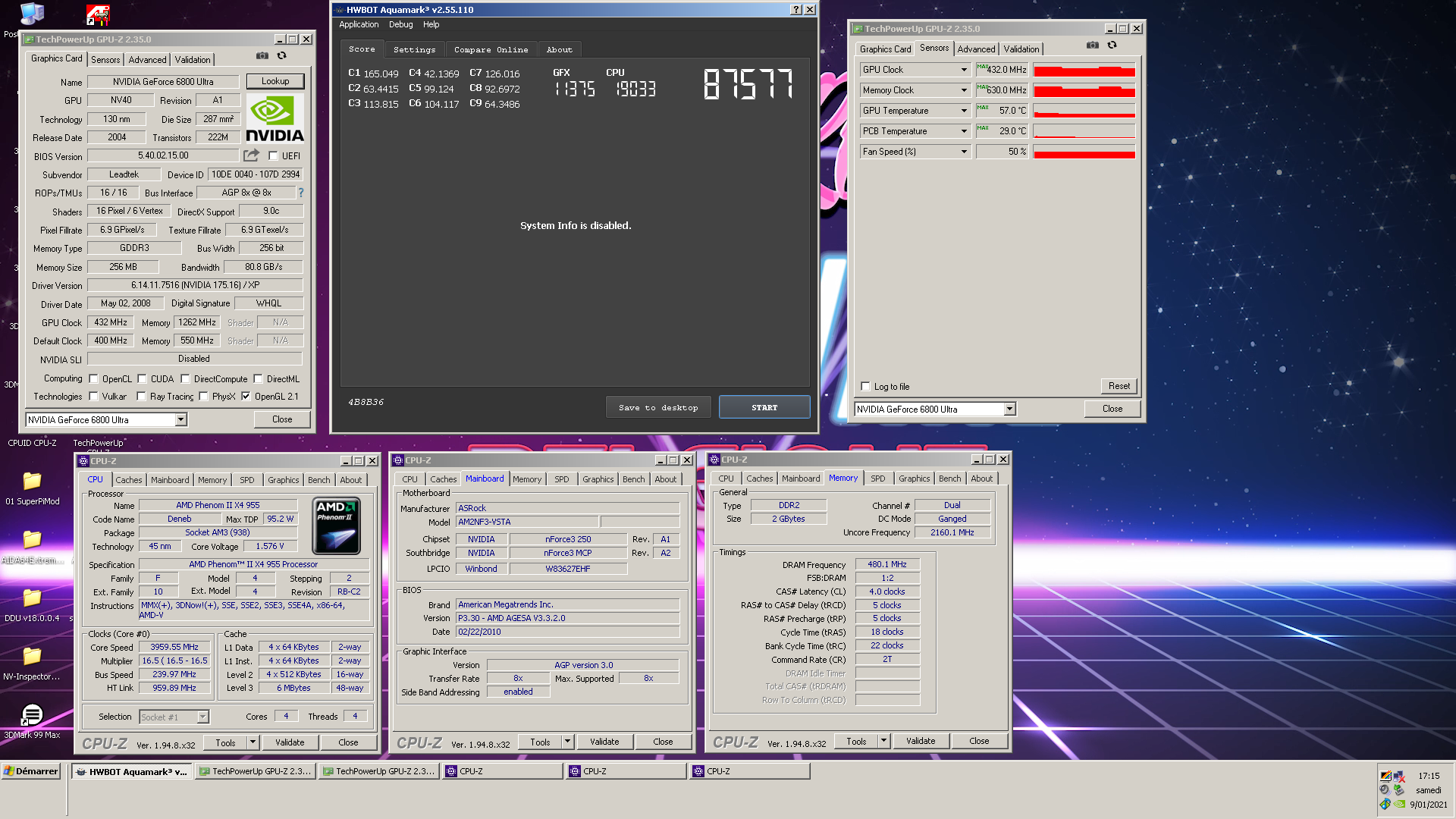
Task: Click Validate in CPU-Z Mainboard window
Action: 604,742
